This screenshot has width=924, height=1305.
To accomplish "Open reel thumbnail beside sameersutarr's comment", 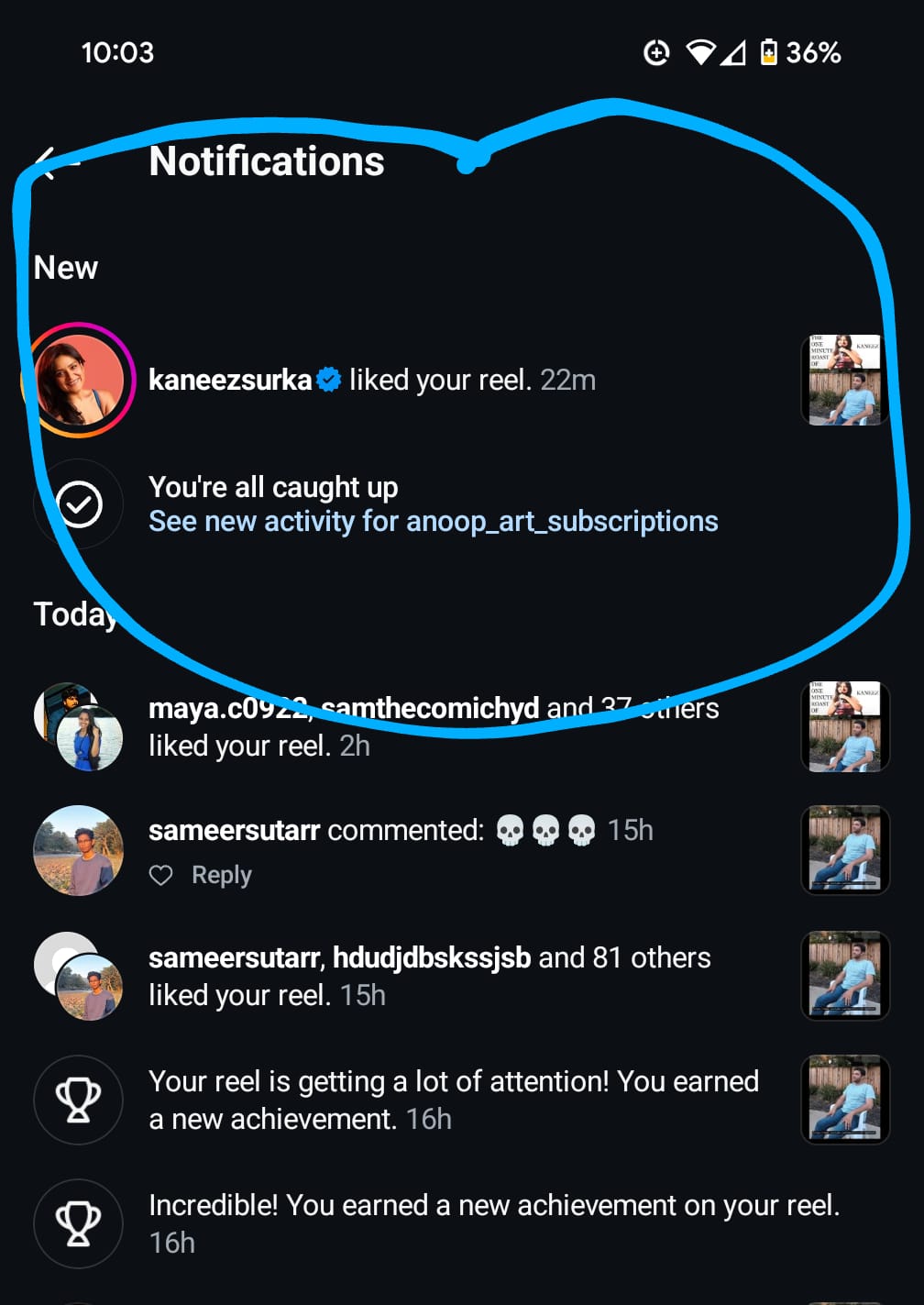I will pos(844,849).
